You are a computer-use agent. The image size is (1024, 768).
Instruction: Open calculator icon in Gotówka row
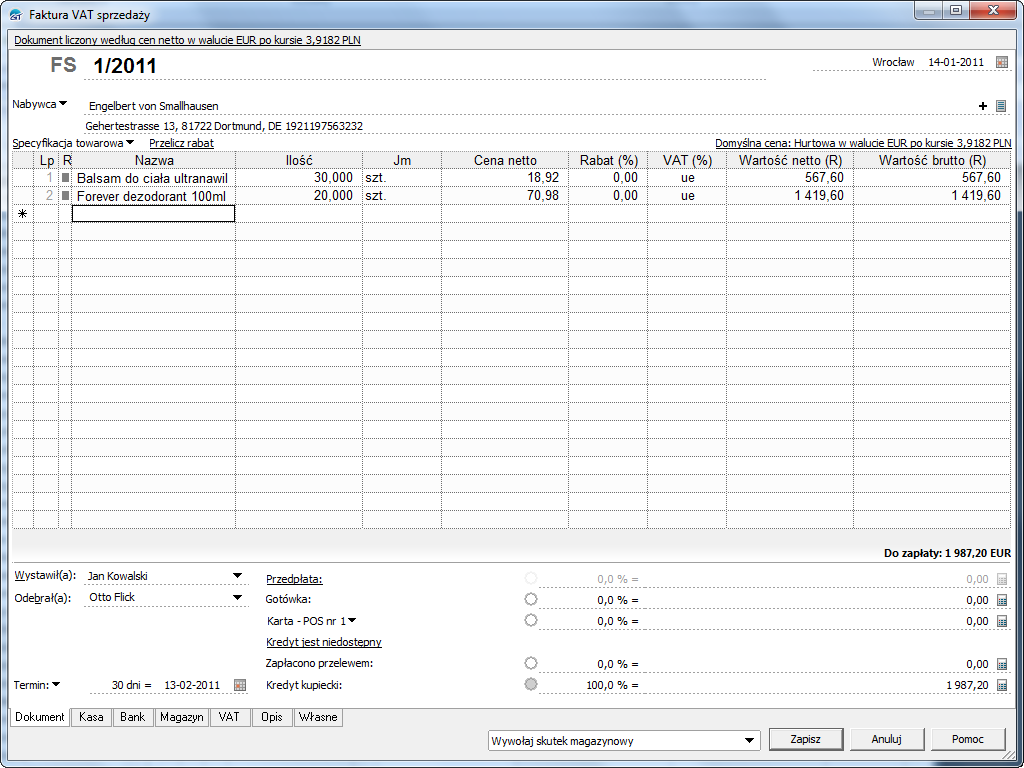point(1001,599)
